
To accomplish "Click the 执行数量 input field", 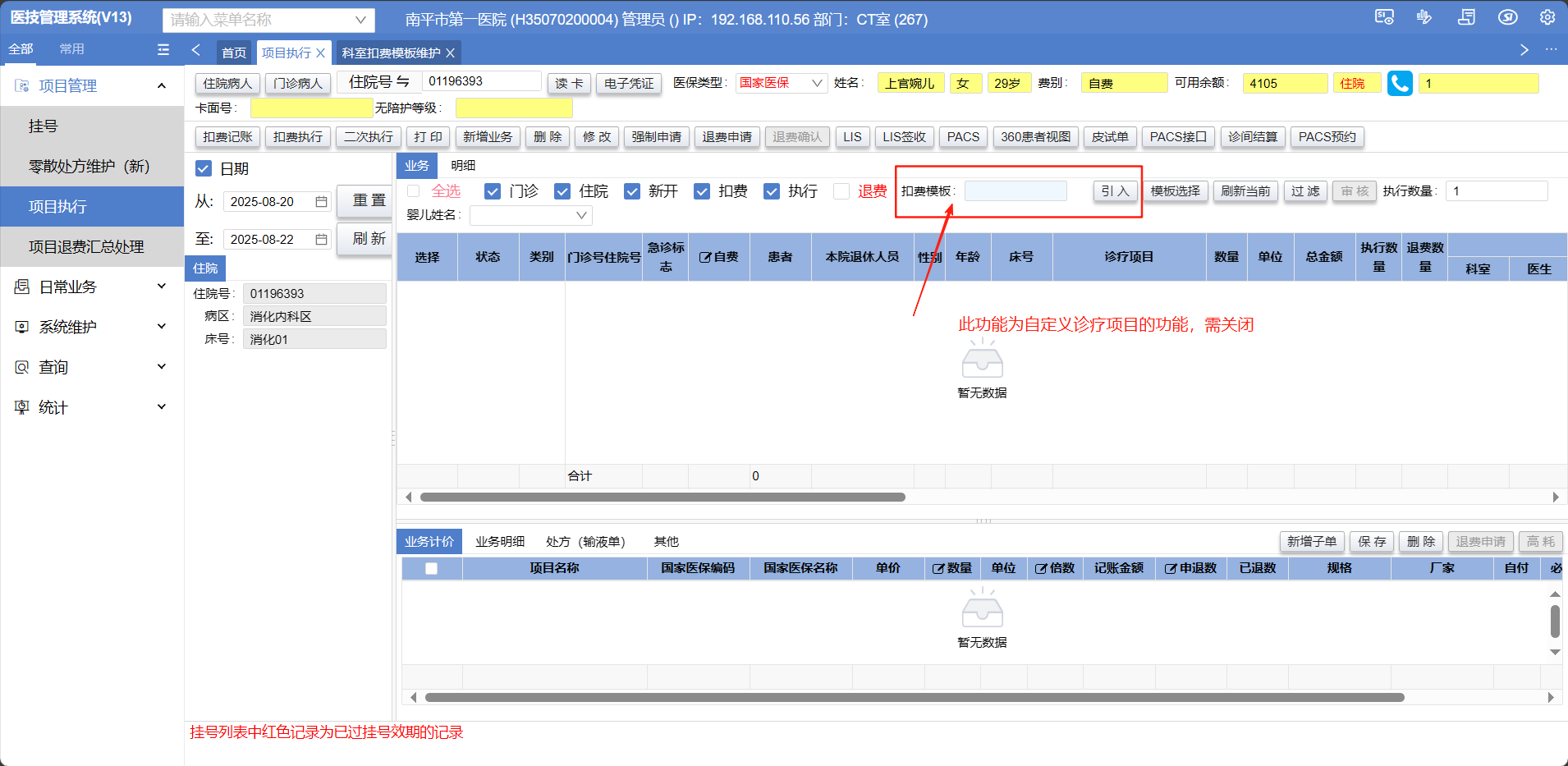I will tap(1497, 191).
